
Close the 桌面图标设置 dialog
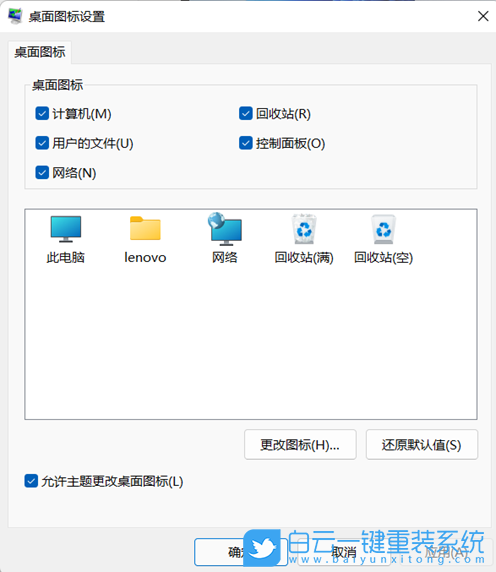tap(483, 16)
